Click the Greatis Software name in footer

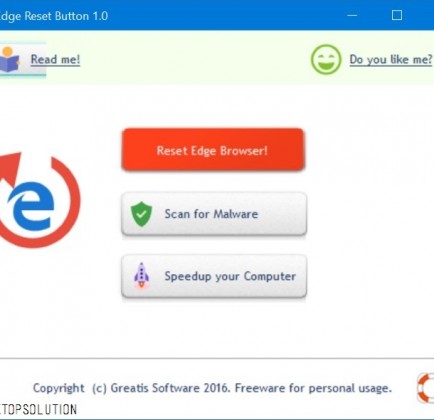coord(155,388)
